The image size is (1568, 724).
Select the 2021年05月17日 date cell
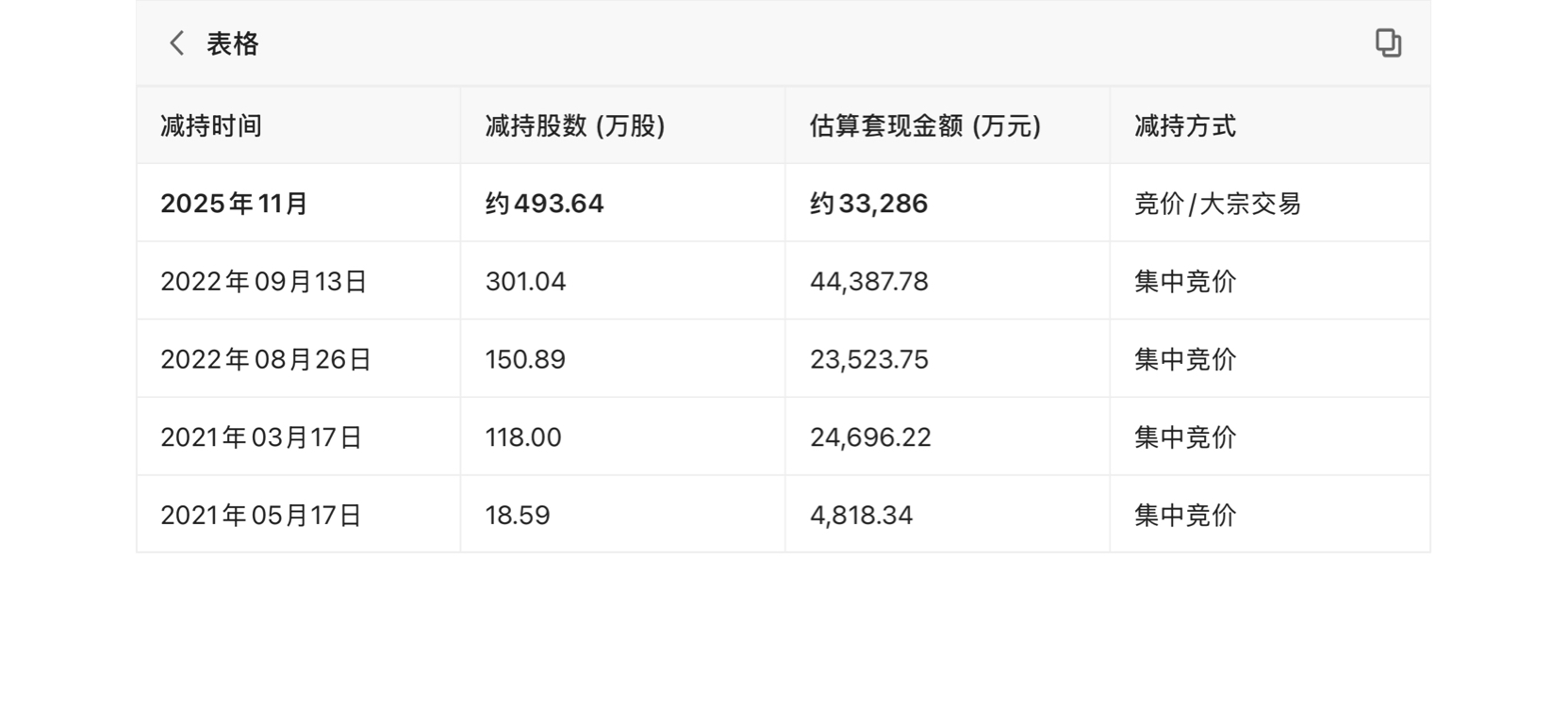click(x=261, y=516)
